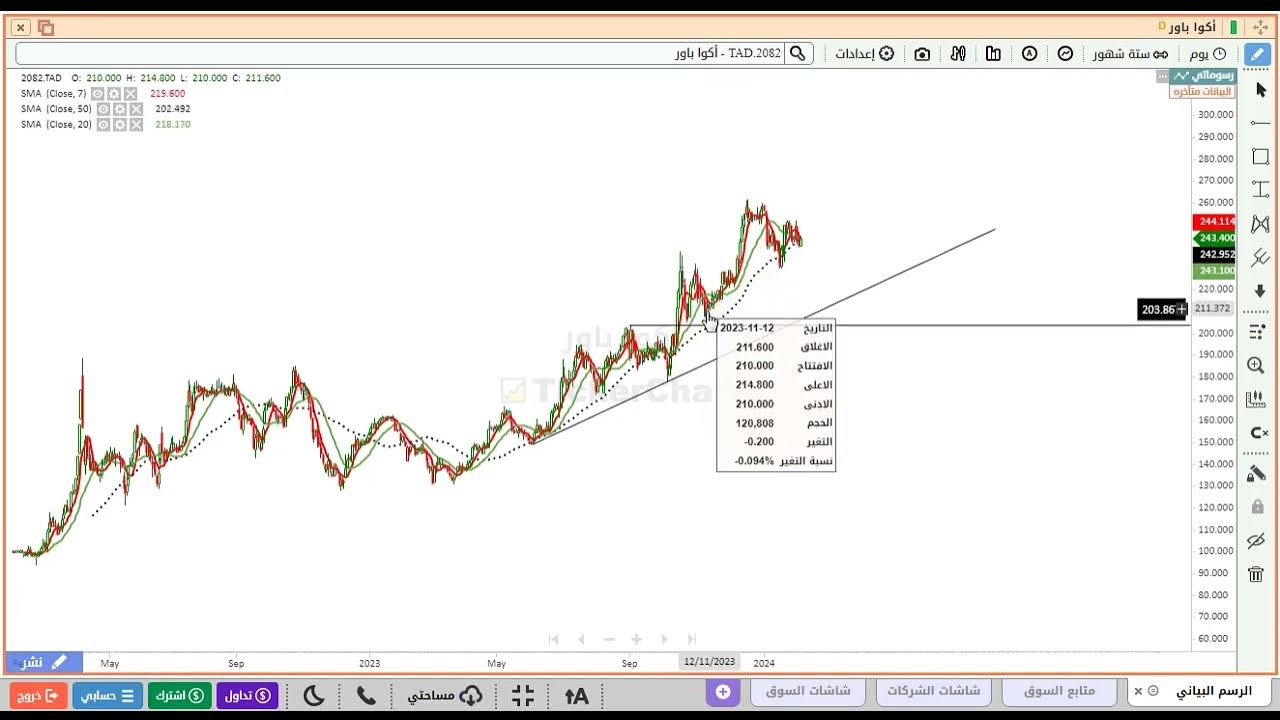
Task: Switch to the متابع السوق tab
Action: tap(1059, 691)
